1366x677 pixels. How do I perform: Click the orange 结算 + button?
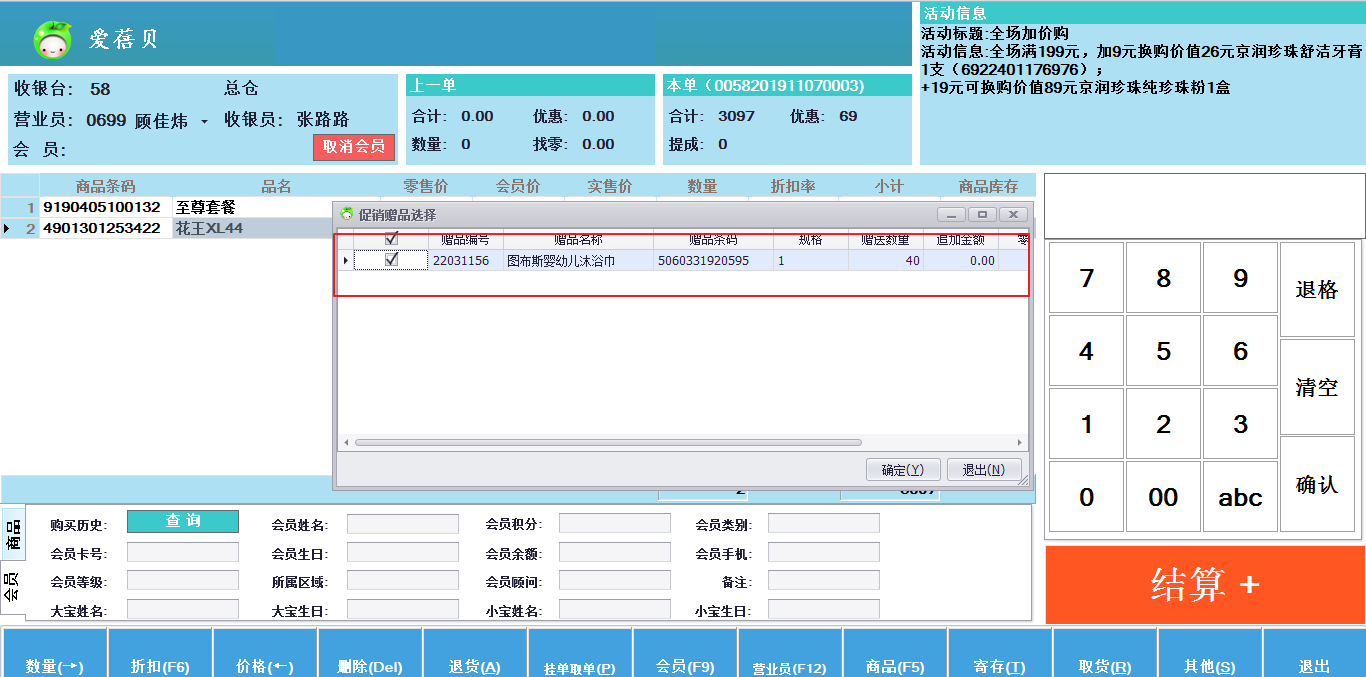[x=1205, y=585]
